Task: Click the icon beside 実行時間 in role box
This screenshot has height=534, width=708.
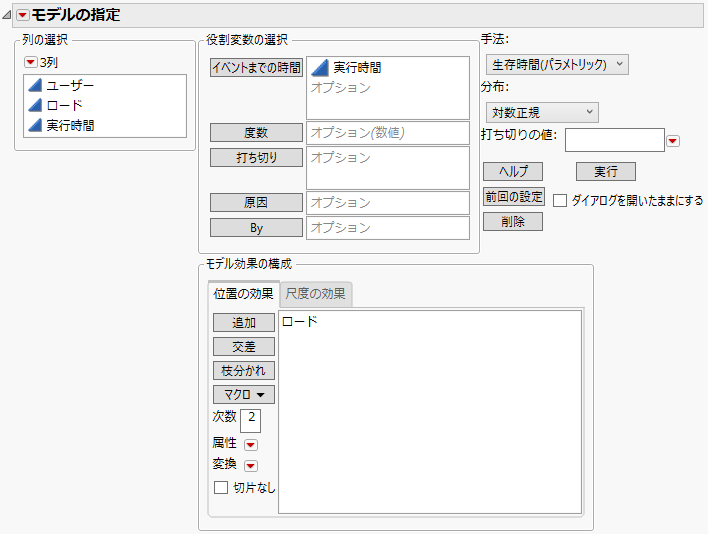Action: coord(320,67)
